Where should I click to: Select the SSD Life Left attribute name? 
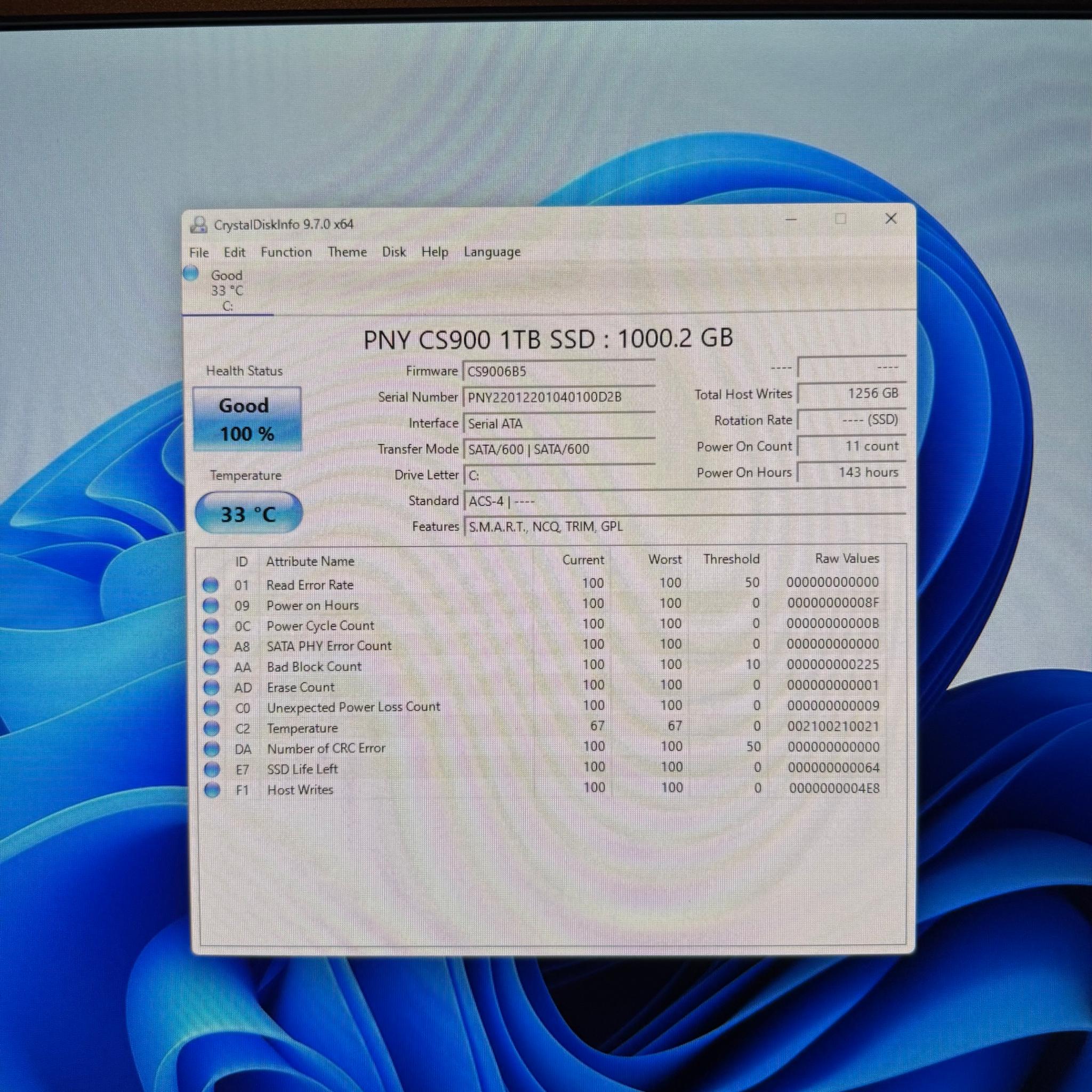[x=302, y=769]
